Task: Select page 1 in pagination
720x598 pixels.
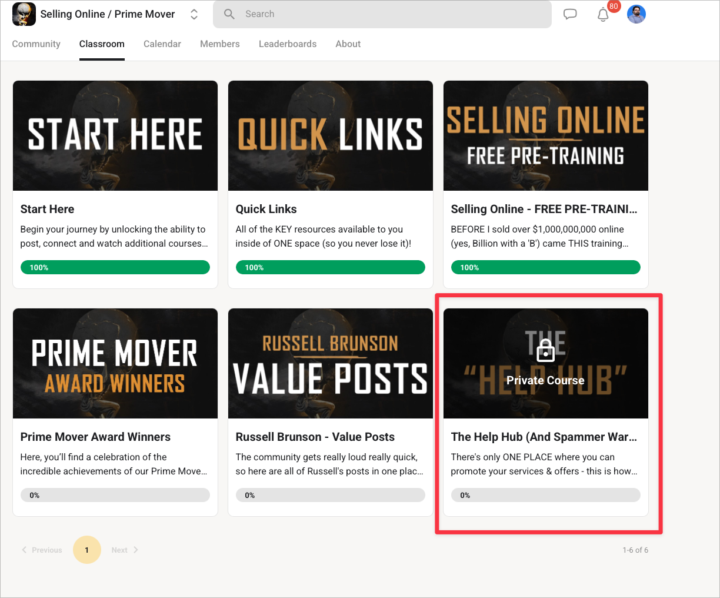Action: (87, 550)
